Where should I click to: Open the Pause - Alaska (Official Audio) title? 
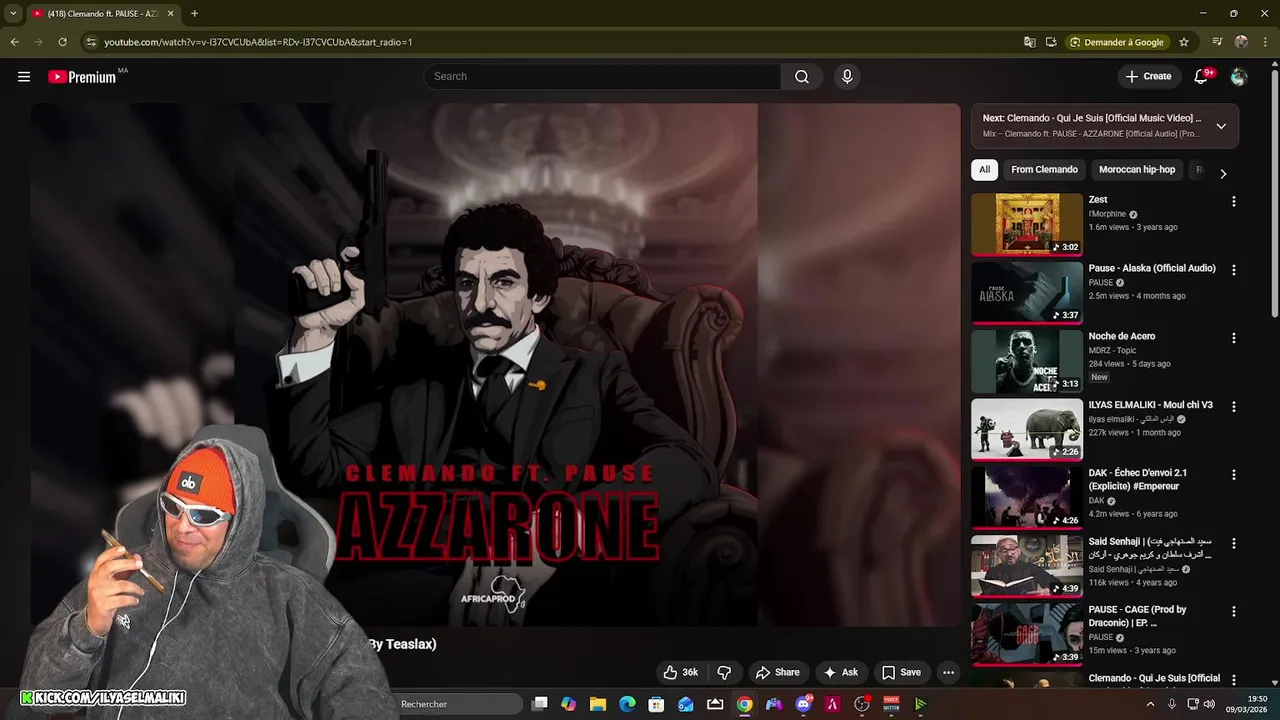[1152, 268]
